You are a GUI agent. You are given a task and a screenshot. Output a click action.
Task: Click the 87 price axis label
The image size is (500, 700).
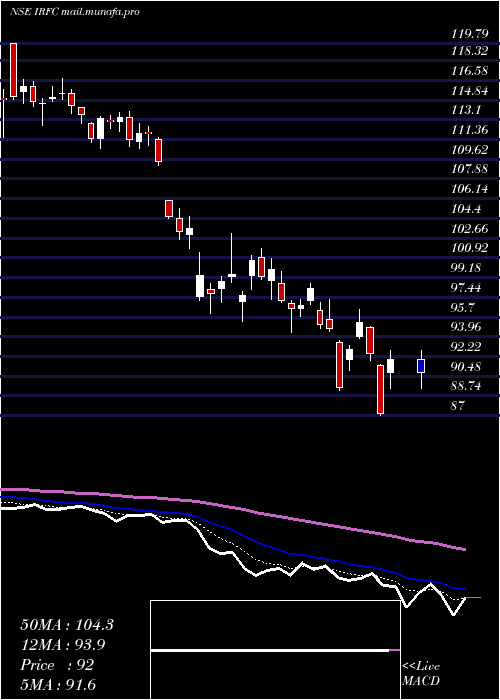tap(458, 405)
